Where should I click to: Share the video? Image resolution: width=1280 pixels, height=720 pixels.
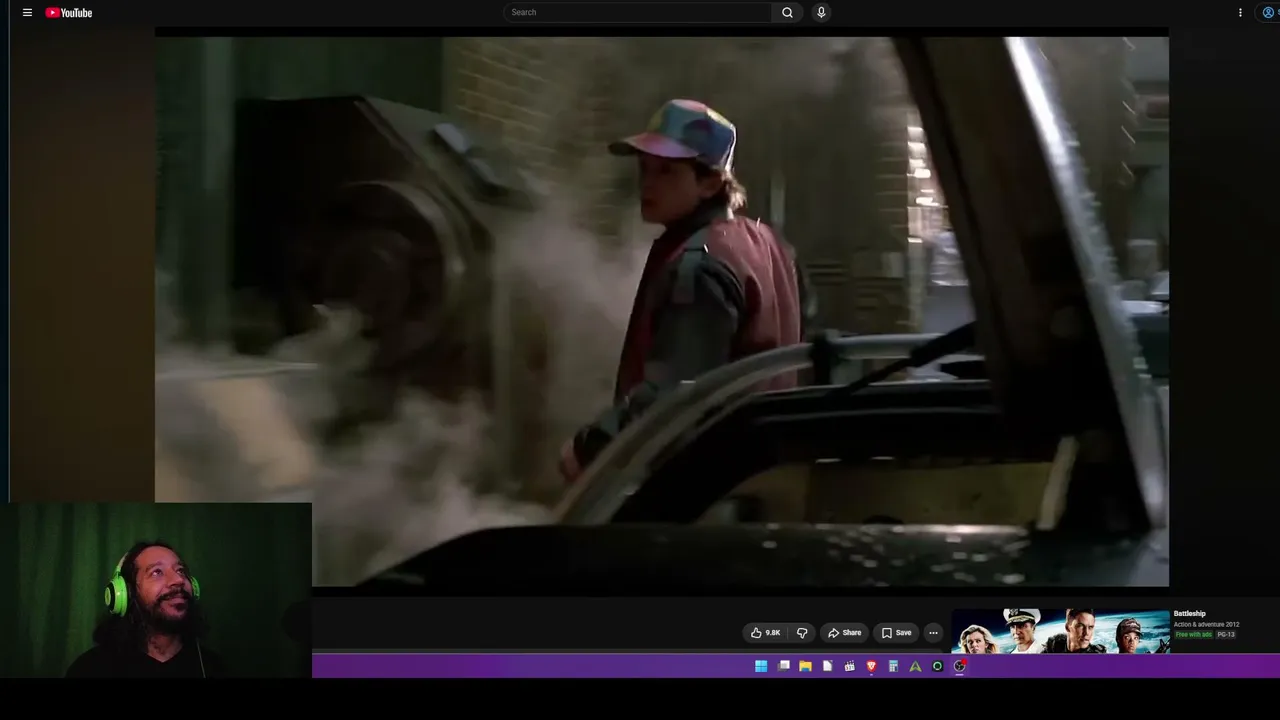845,632
